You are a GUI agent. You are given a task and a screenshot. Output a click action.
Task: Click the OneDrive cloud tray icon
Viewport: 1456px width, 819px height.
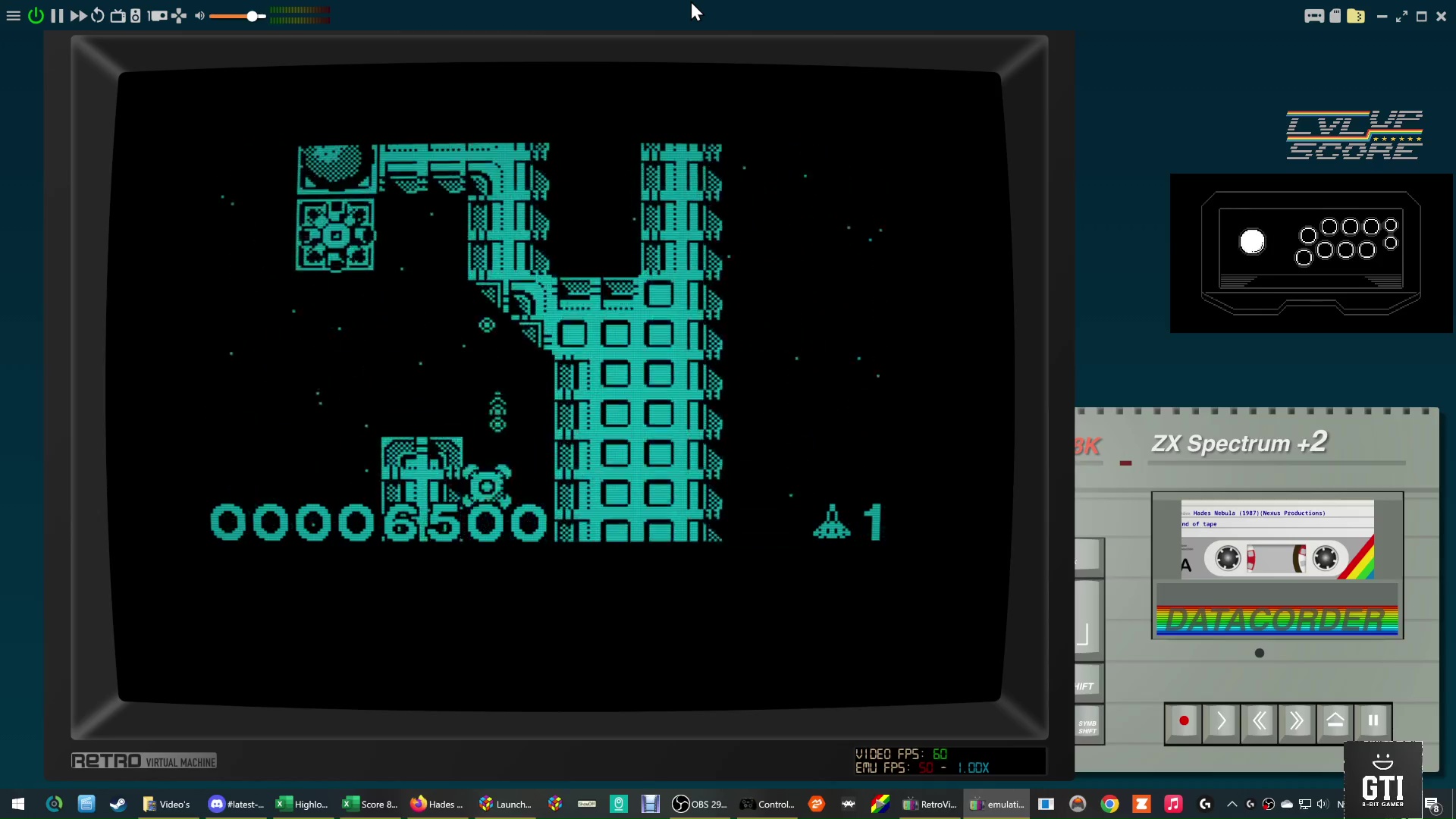point(1287,804)
